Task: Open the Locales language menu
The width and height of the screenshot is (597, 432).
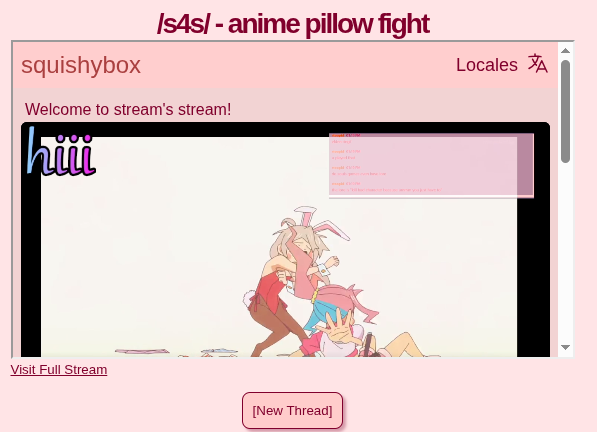Action: (x=487, y=65)
